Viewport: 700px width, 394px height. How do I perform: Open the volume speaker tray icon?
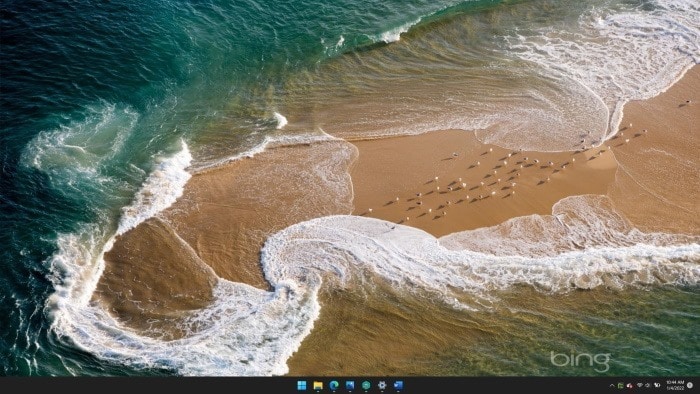click(648, 386)
